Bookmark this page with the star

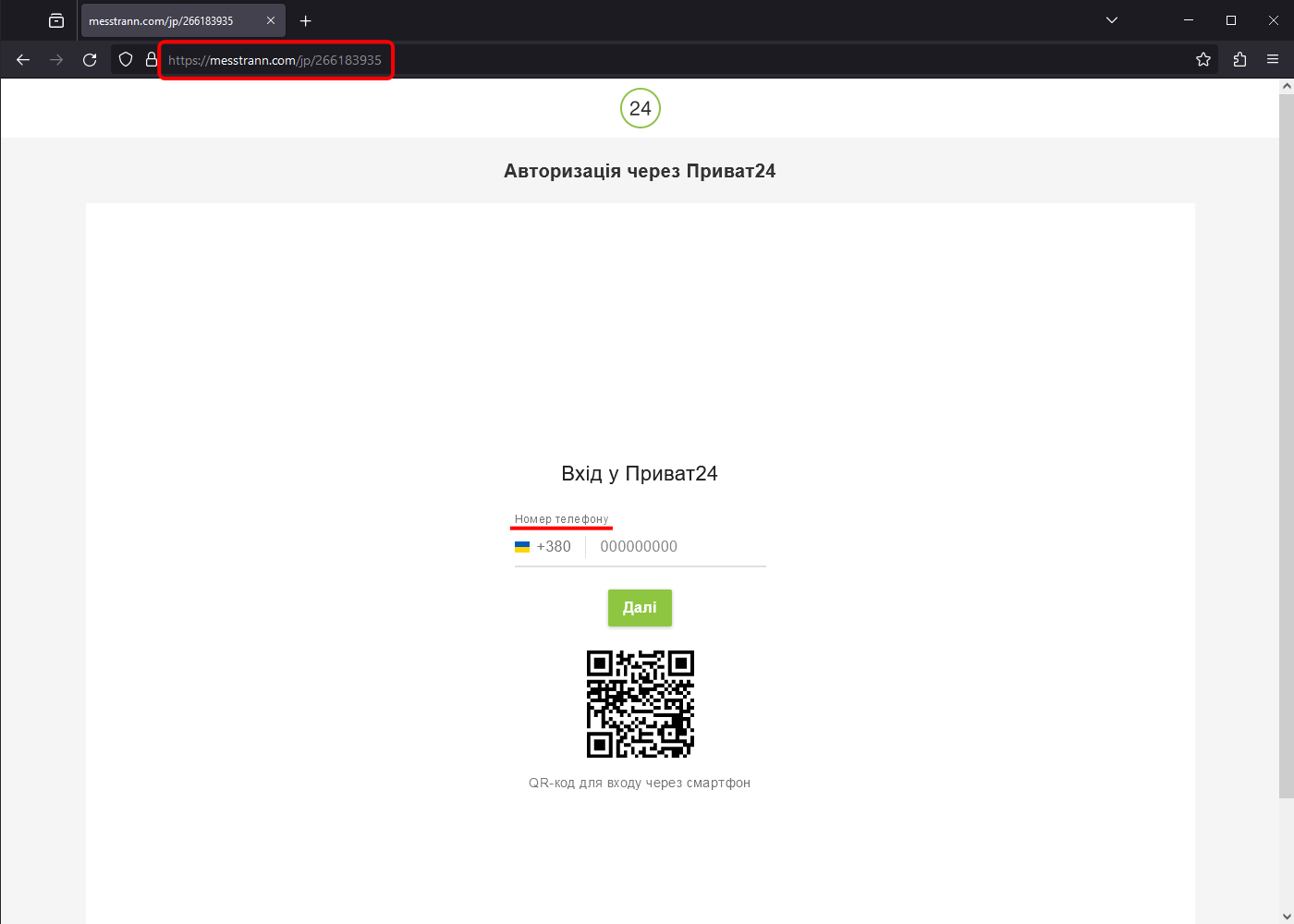[x=1203, y=60]
